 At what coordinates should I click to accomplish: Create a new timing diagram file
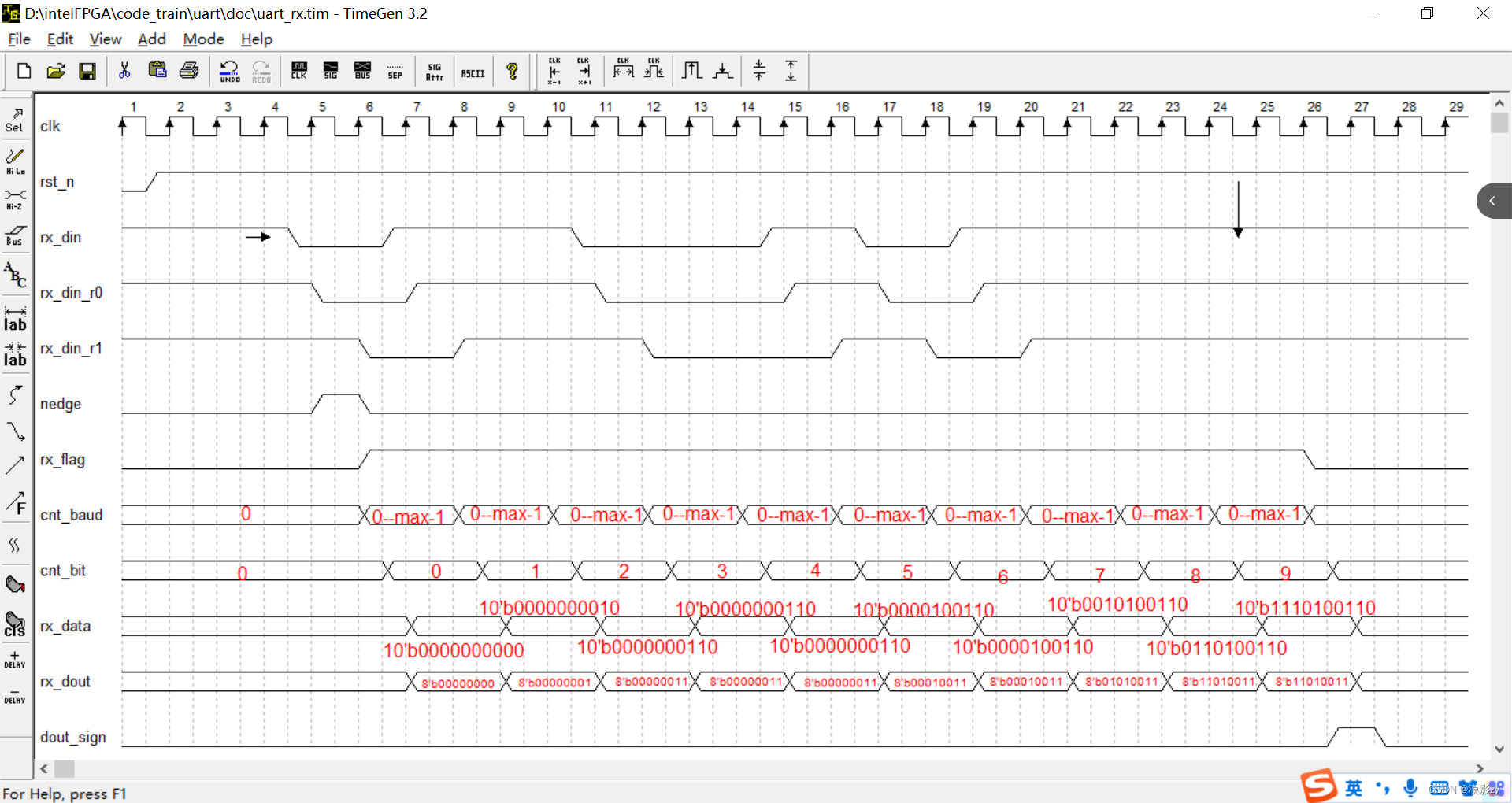coord(24,71)
